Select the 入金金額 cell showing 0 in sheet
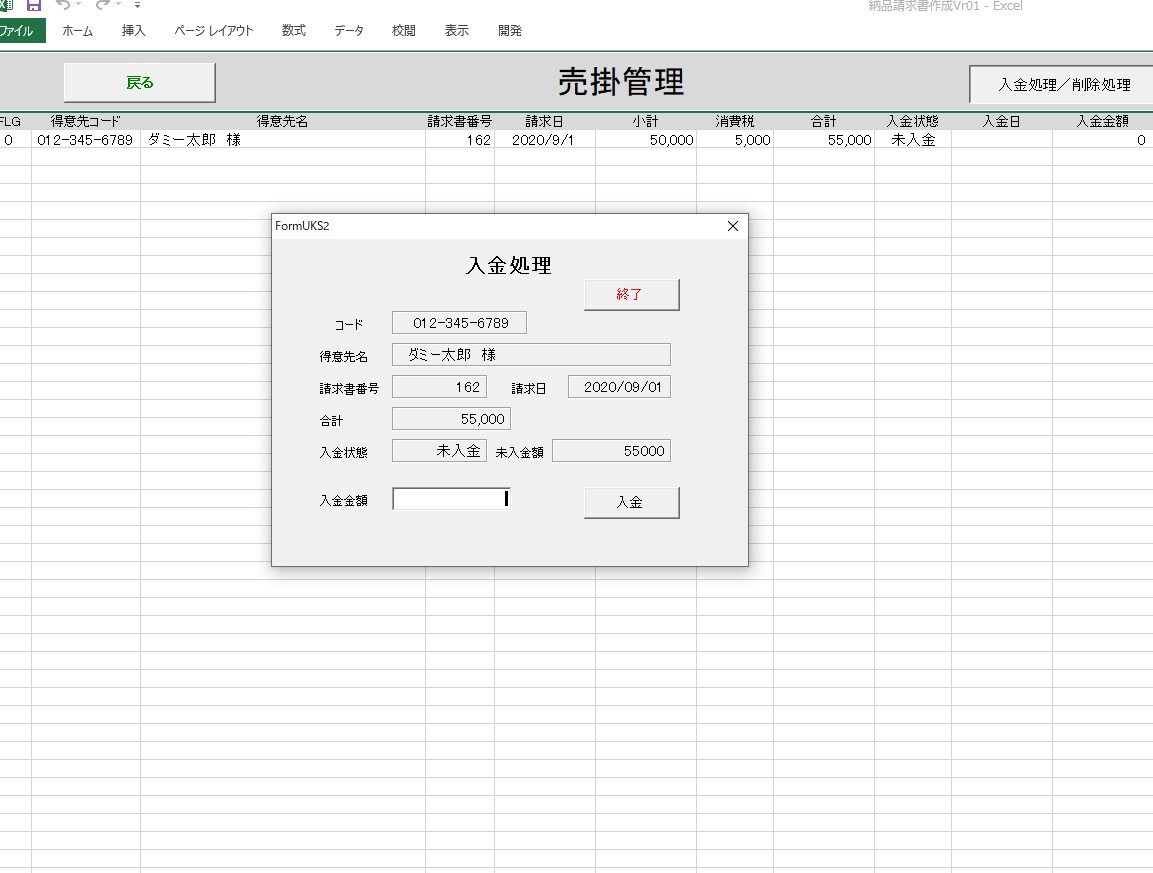Screen dimensions: 1153x873 (1102, 140)
